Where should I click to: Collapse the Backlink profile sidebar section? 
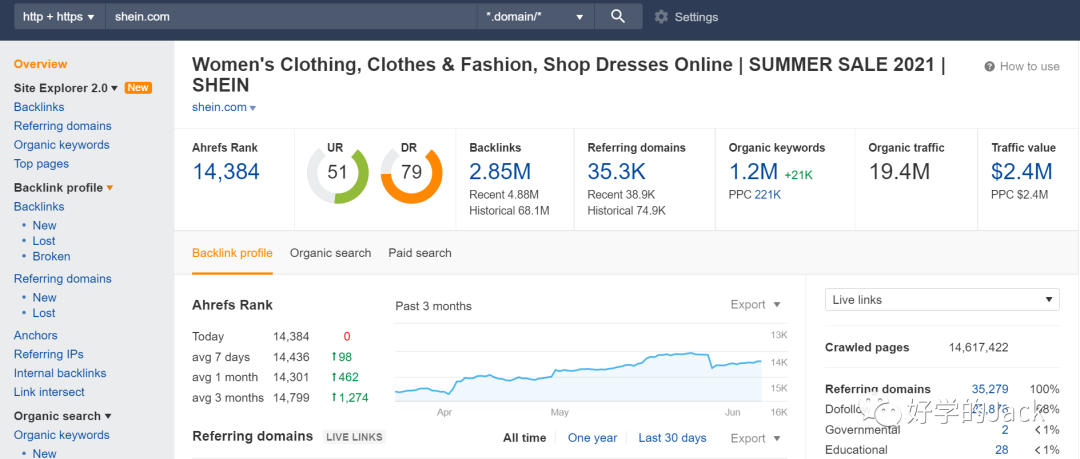[63, 187]
